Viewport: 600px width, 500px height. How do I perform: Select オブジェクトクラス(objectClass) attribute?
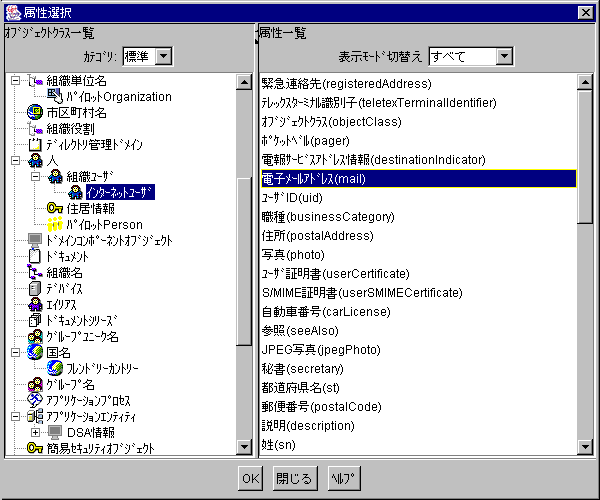click(418, 122)
